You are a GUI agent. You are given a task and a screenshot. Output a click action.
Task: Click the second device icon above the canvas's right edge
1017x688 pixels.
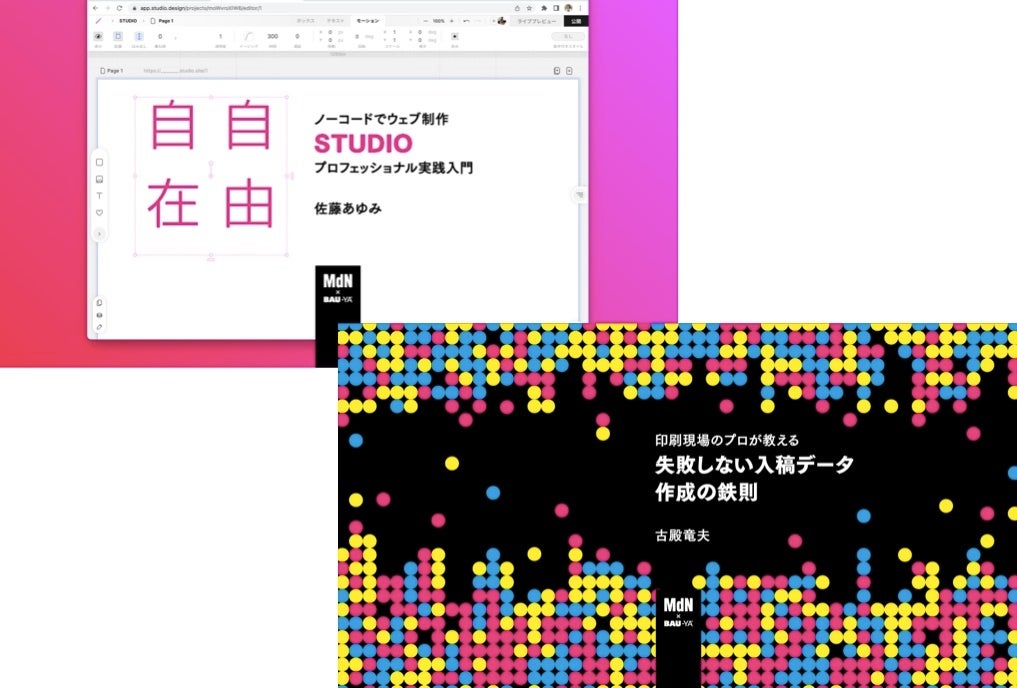[569, 71]
